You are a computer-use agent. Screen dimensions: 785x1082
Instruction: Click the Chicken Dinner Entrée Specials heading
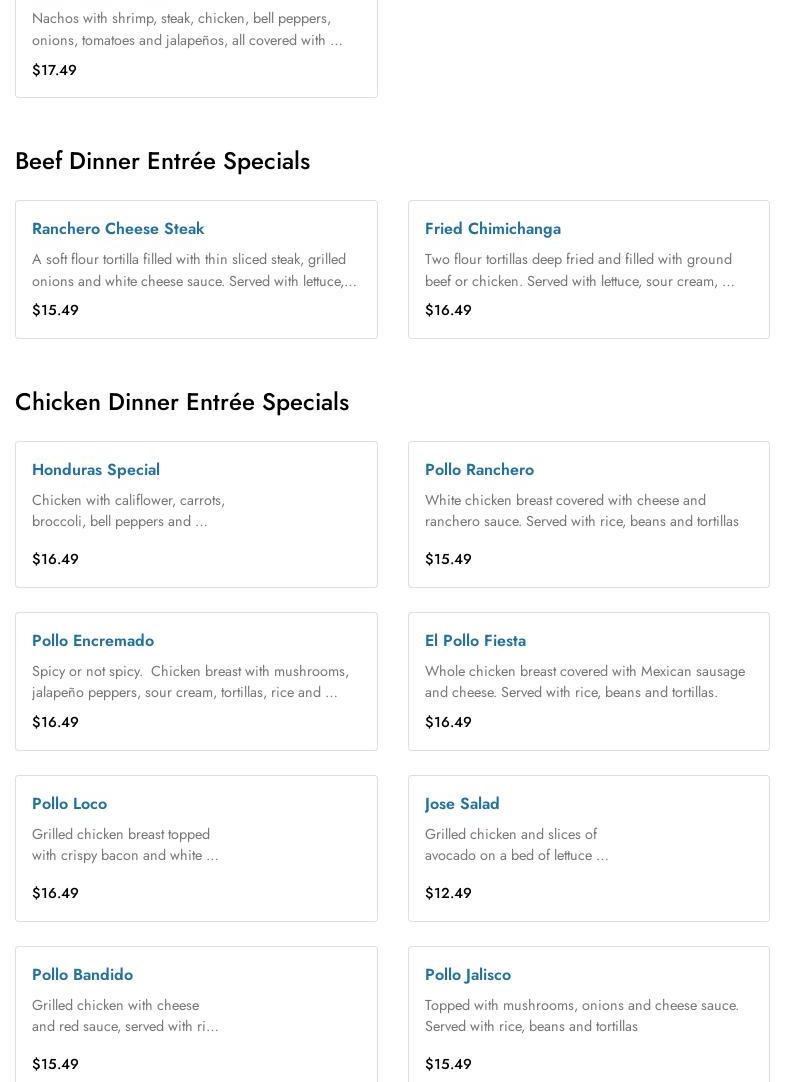coord(182,402)
